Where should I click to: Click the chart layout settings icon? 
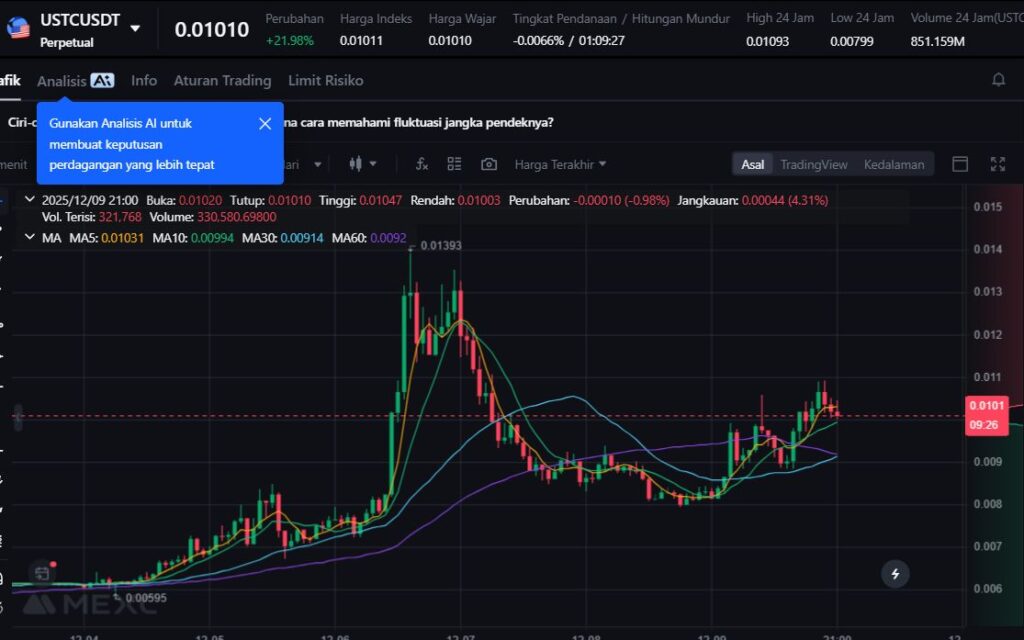[x=454, y=164]
